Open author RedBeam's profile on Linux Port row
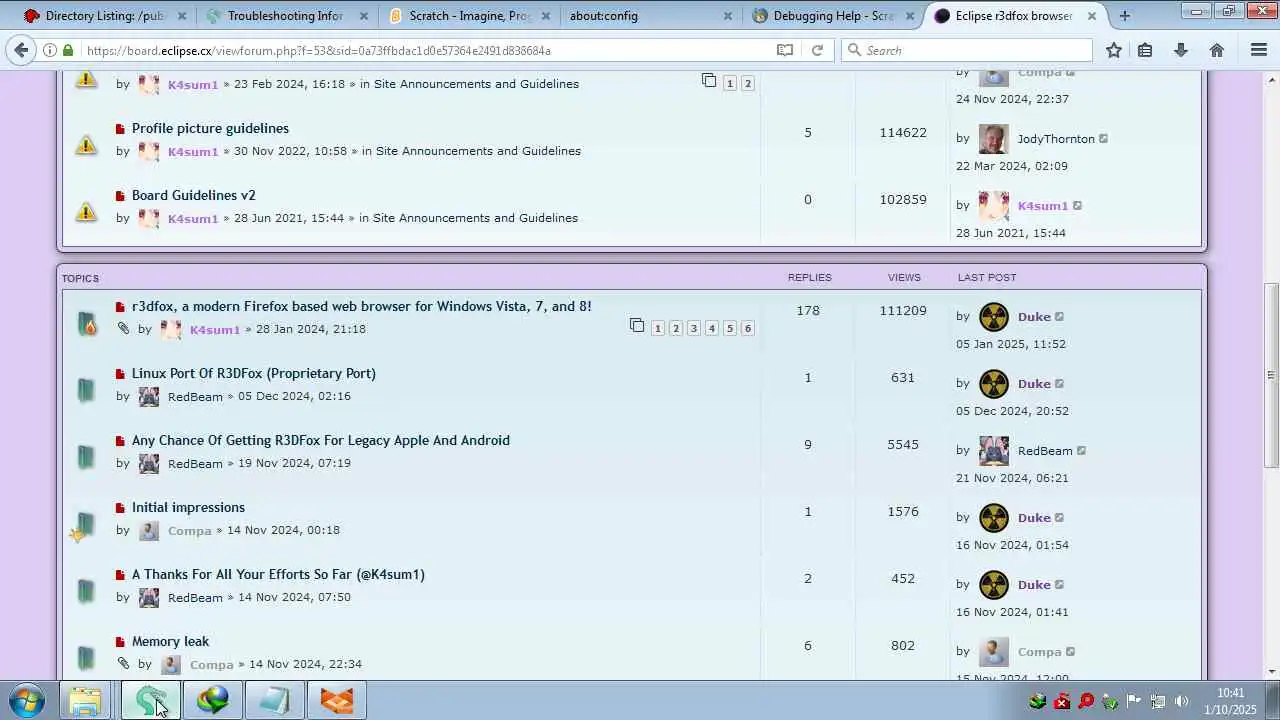 click(x=195, y=397)
